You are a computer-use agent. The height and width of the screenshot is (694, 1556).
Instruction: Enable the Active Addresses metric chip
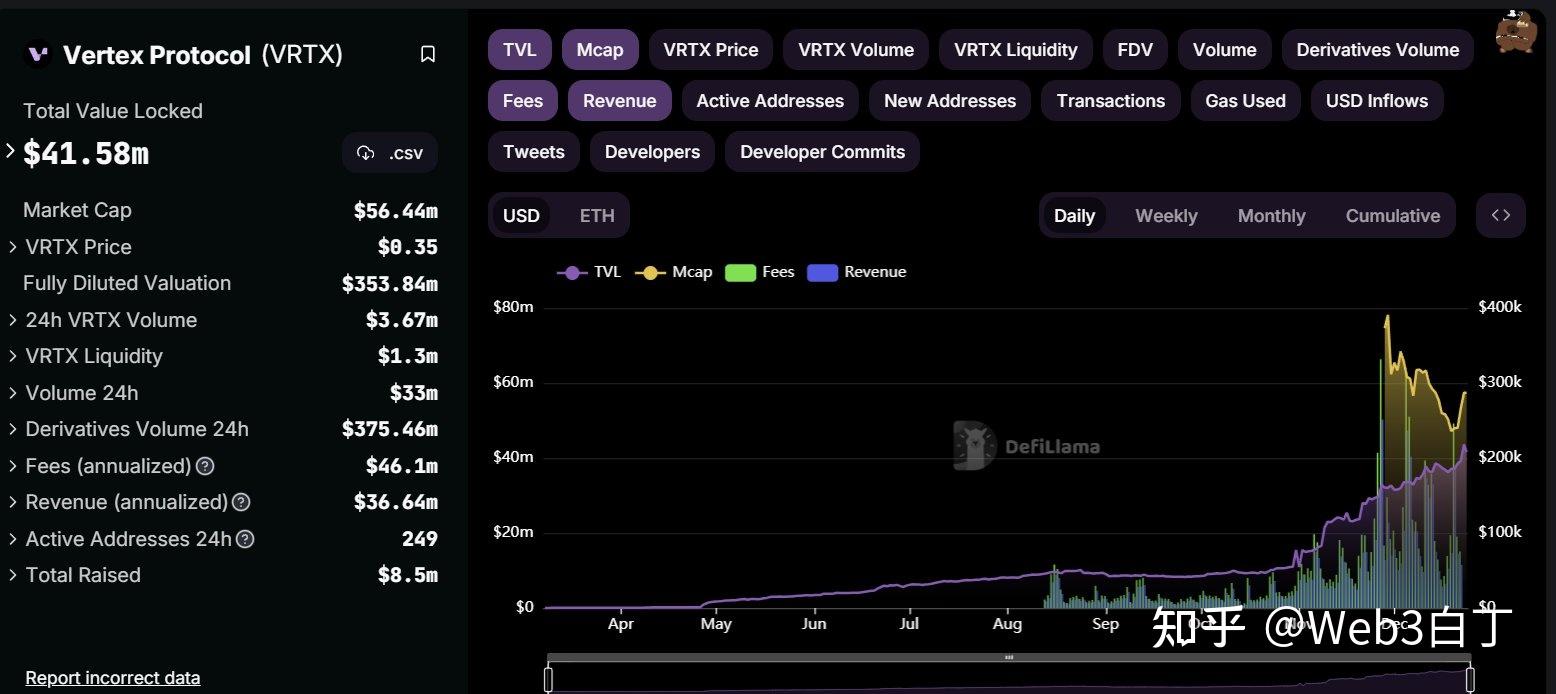coord(770,101)
